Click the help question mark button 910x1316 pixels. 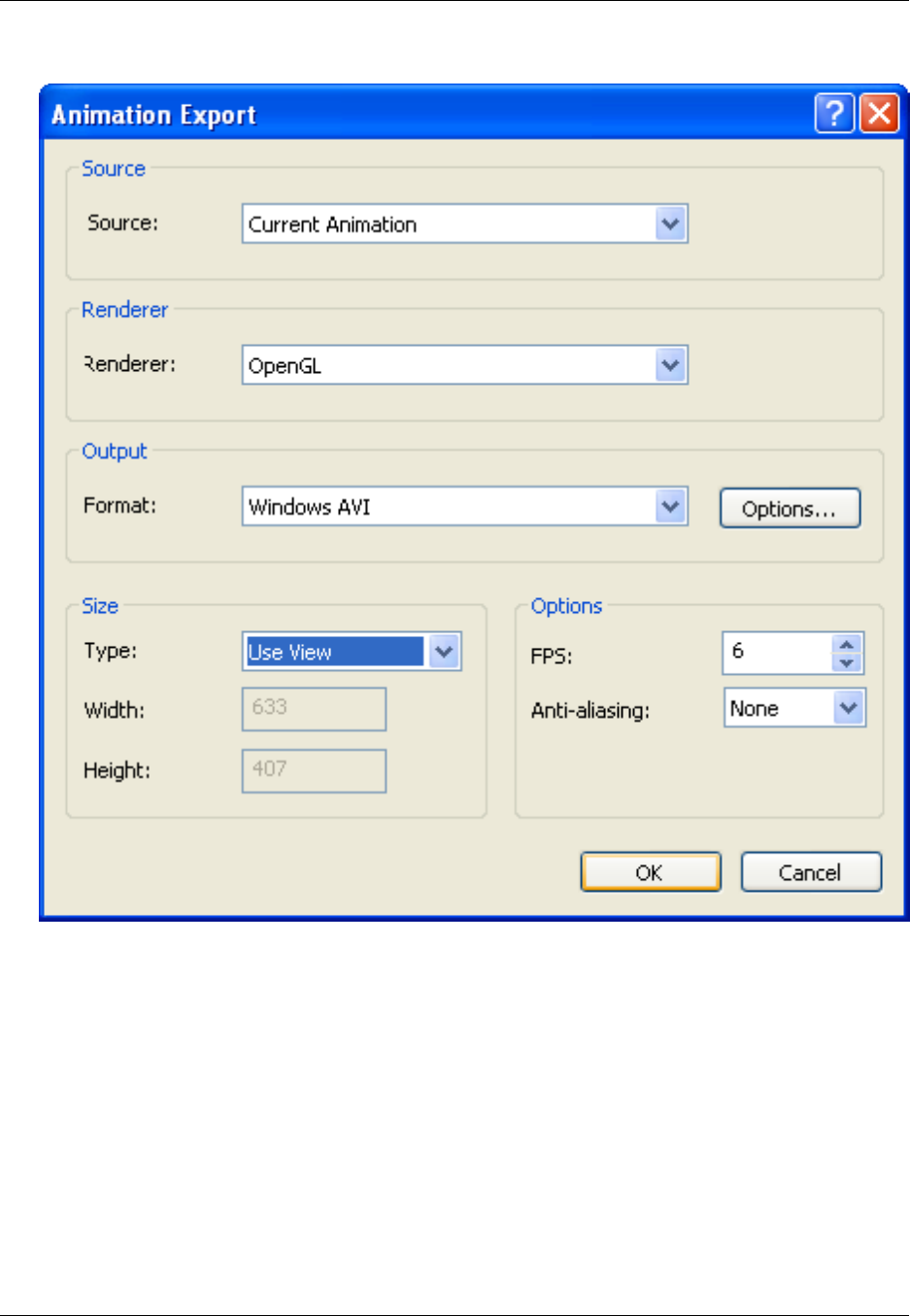tap(834, 114)
